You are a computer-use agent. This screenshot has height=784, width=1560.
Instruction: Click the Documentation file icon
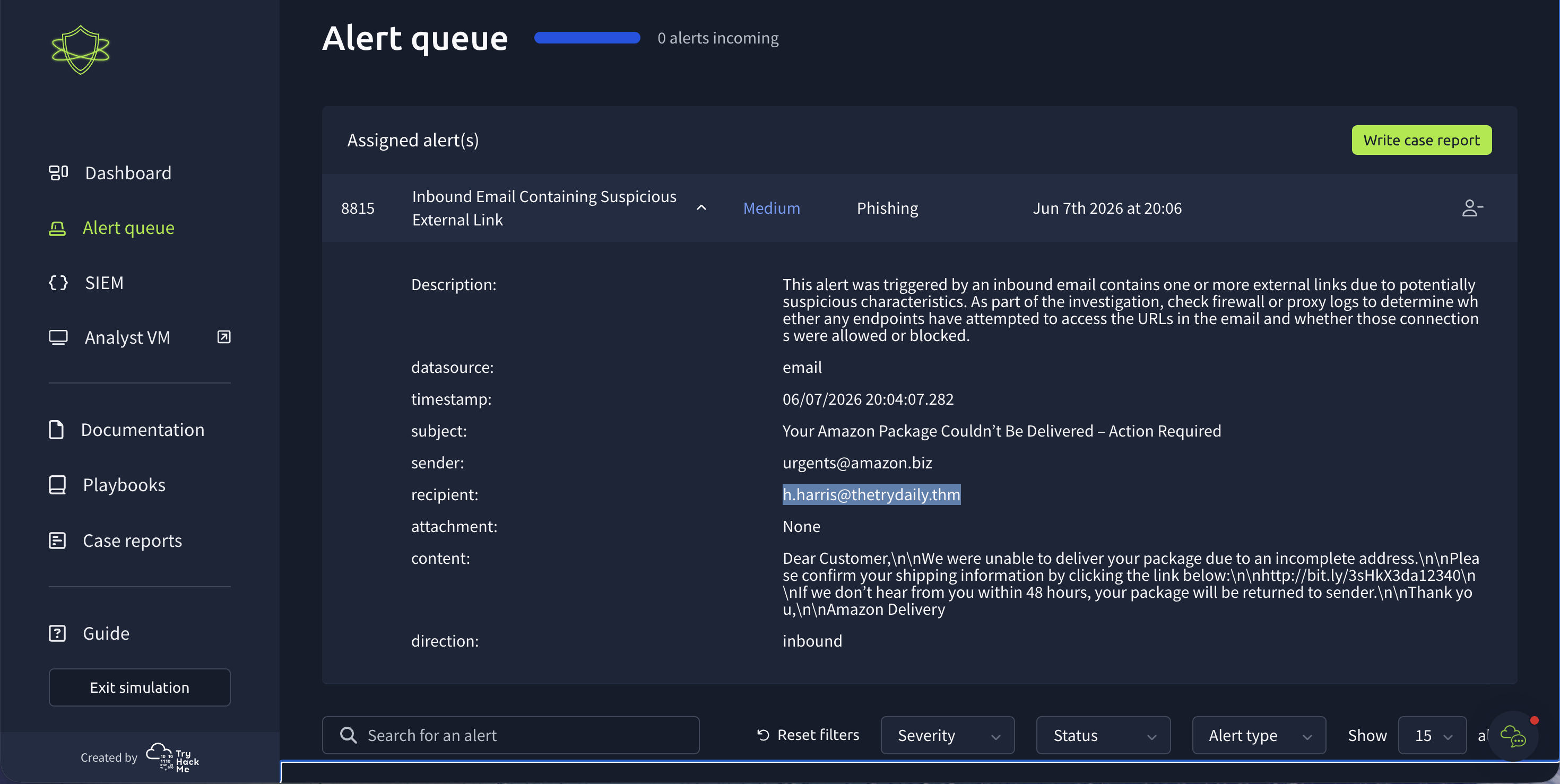tap(56, 430)
